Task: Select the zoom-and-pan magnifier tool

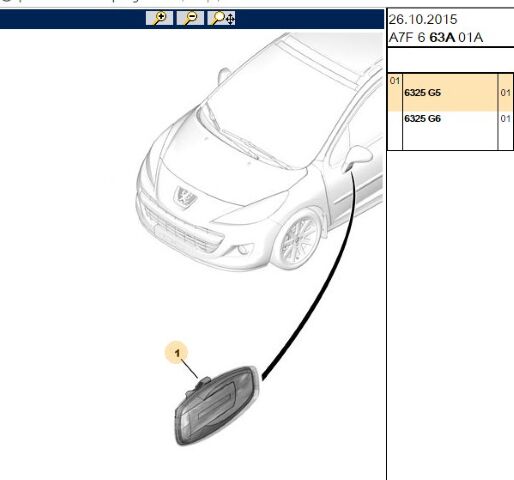Action: tap(221, 18)
